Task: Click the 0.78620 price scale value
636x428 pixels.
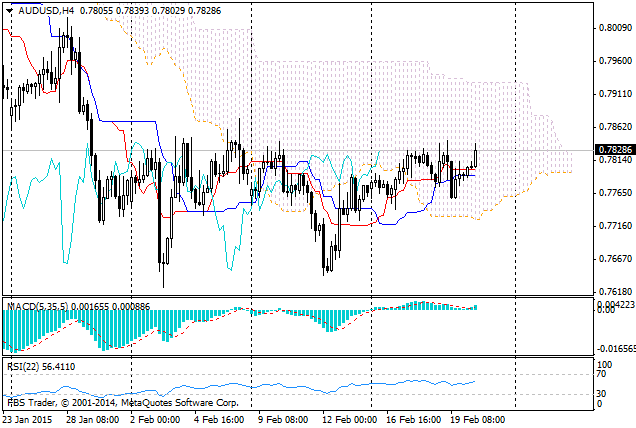Action: [615, 127]
